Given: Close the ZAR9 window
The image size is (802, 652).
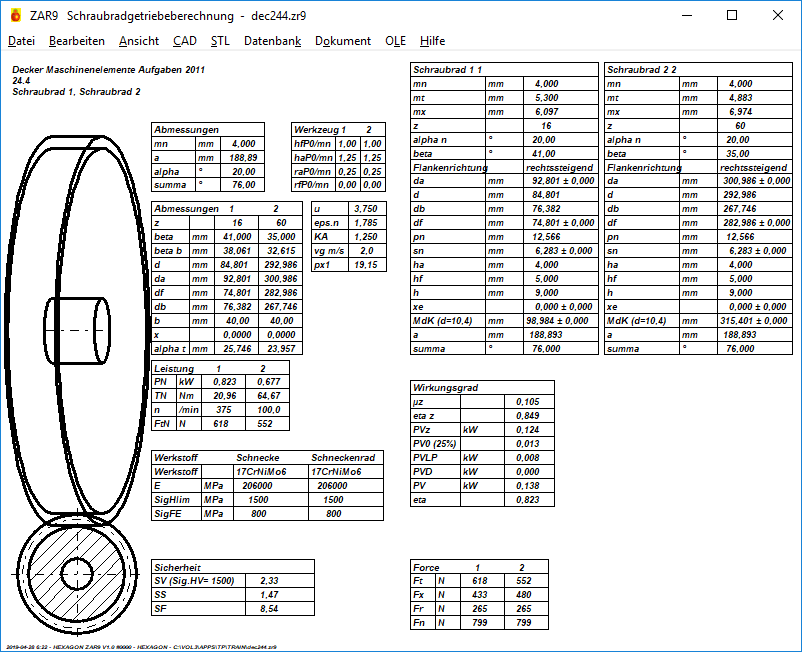Looking at the screenshot, I should coord(778,15).
